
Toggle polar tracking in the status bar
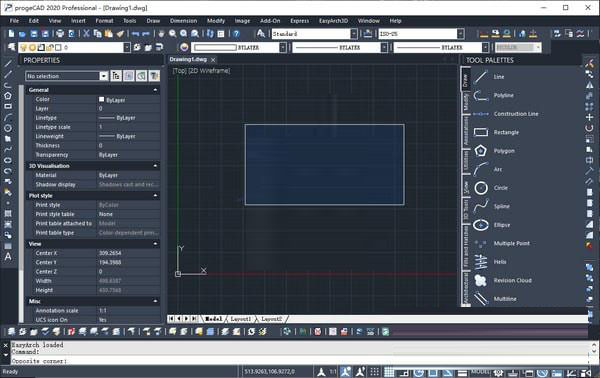click(419, 372)
